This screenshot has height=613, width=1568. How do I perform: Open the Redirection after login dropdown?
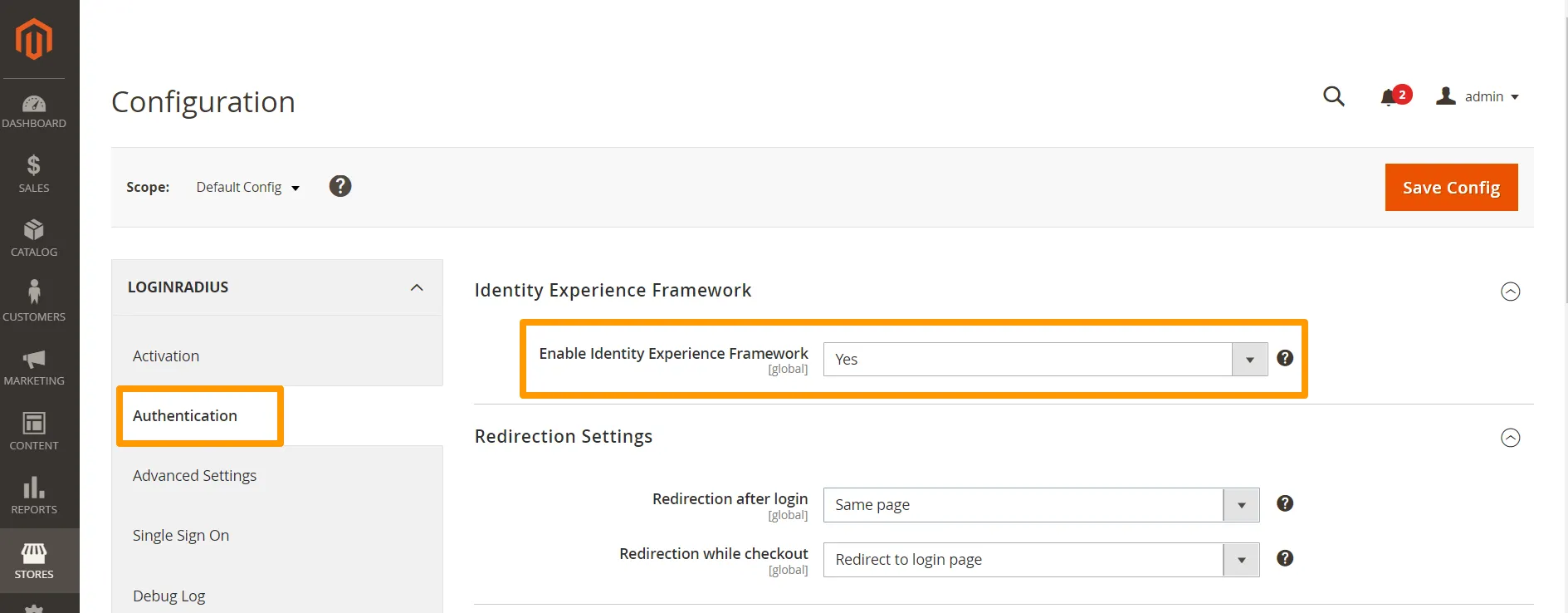pyautogui.click(x=1040, y=505)
